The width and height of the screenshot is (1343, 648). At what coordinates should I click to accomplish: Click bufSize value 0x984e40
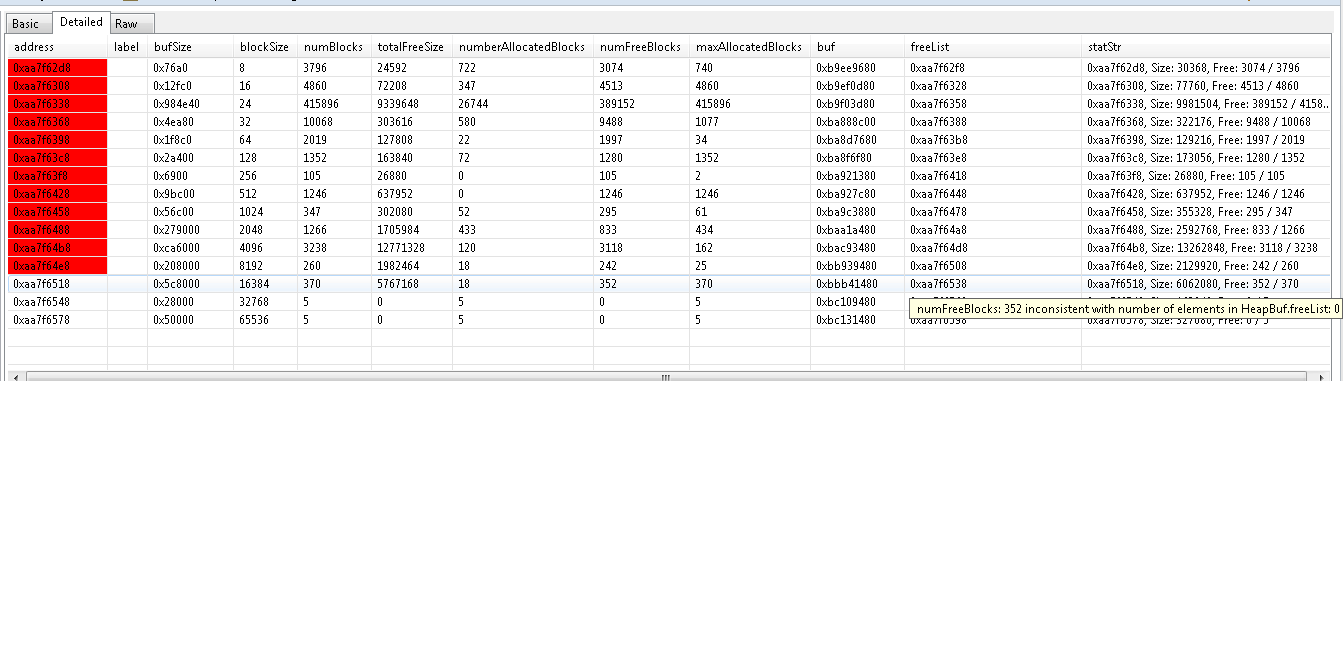[176, 104]
